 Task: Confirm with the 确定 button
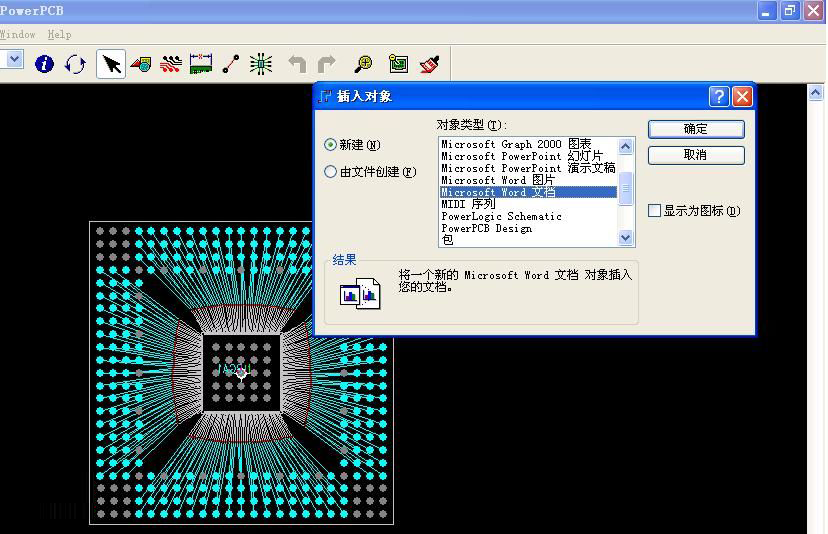tap(695, 129)
